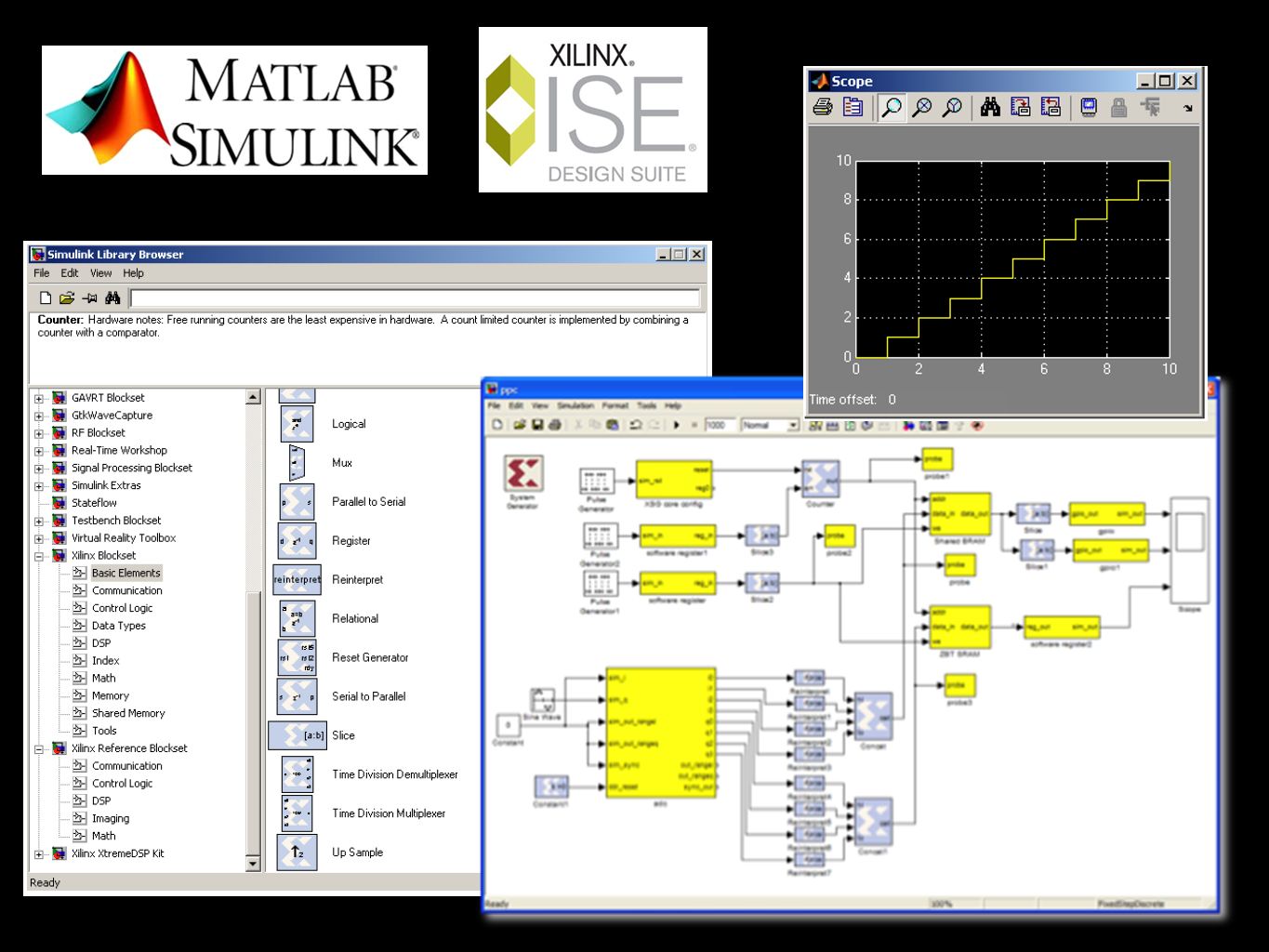1269x952 pixels.
Task: Toggle Zoom X-axis tool in Scope
Action: point(921,108)
